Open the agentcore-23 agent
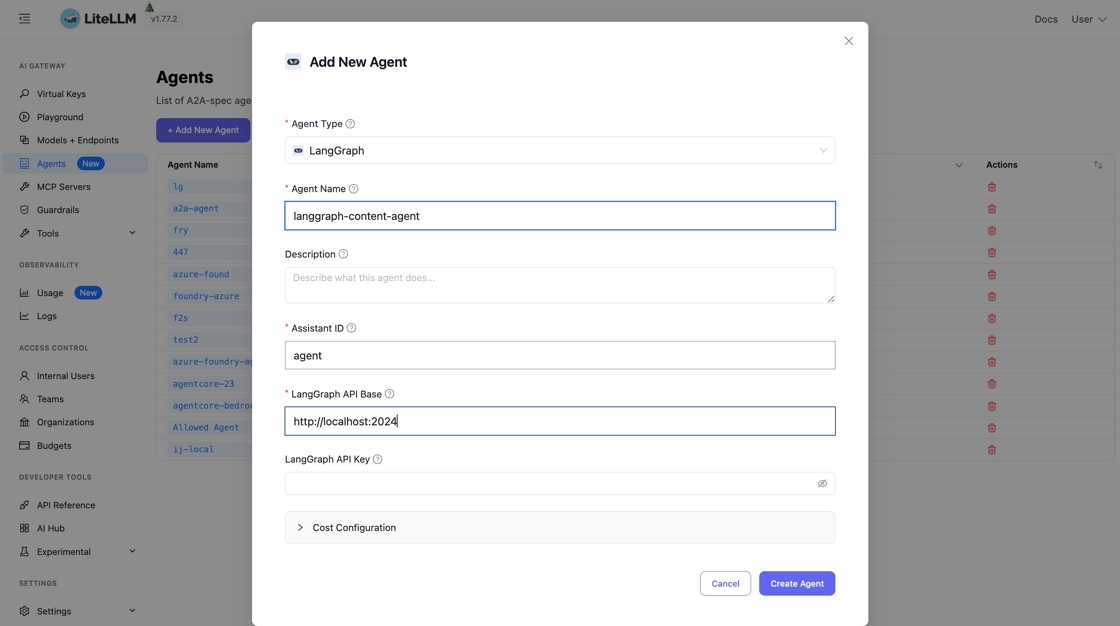 (x=204, y=384)
